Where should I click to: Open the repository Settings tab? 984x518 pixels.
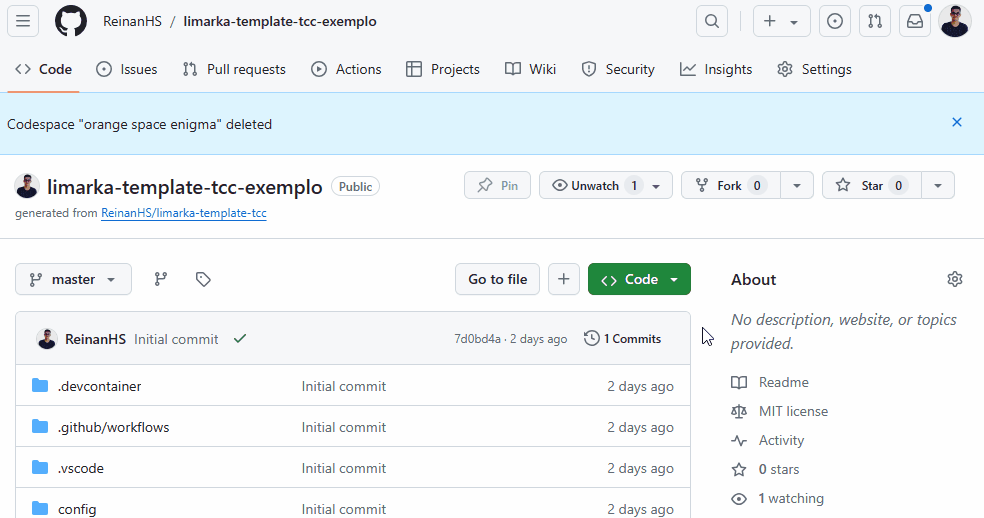pyautogui.click(x=814, y=69)
